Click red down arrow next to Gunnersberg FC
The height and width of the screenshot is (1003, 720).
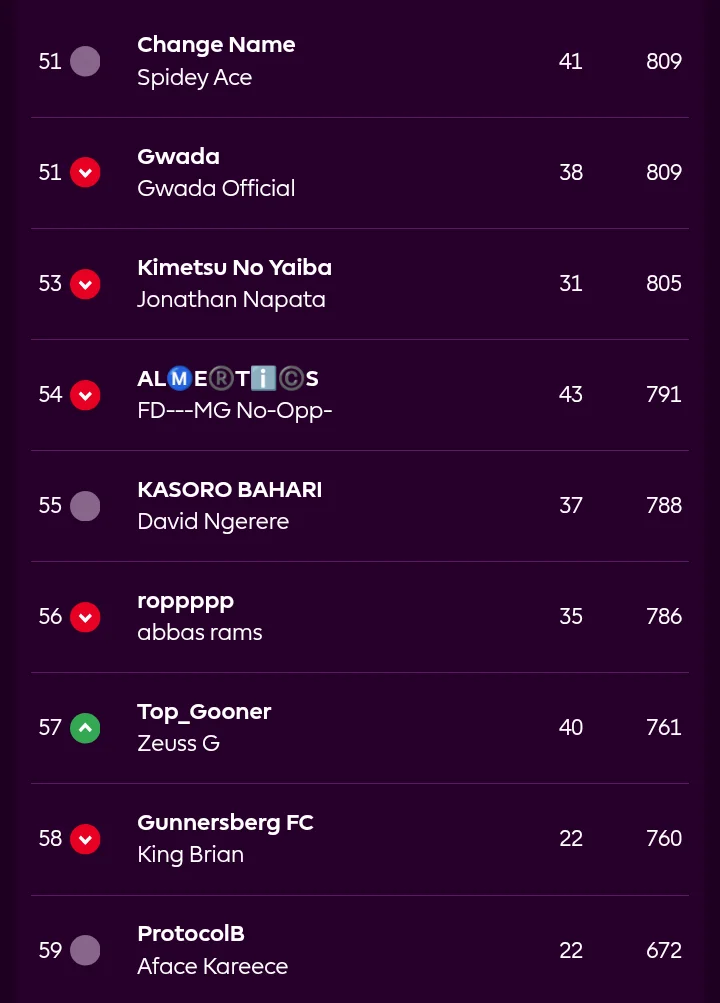tap(85, 839)
